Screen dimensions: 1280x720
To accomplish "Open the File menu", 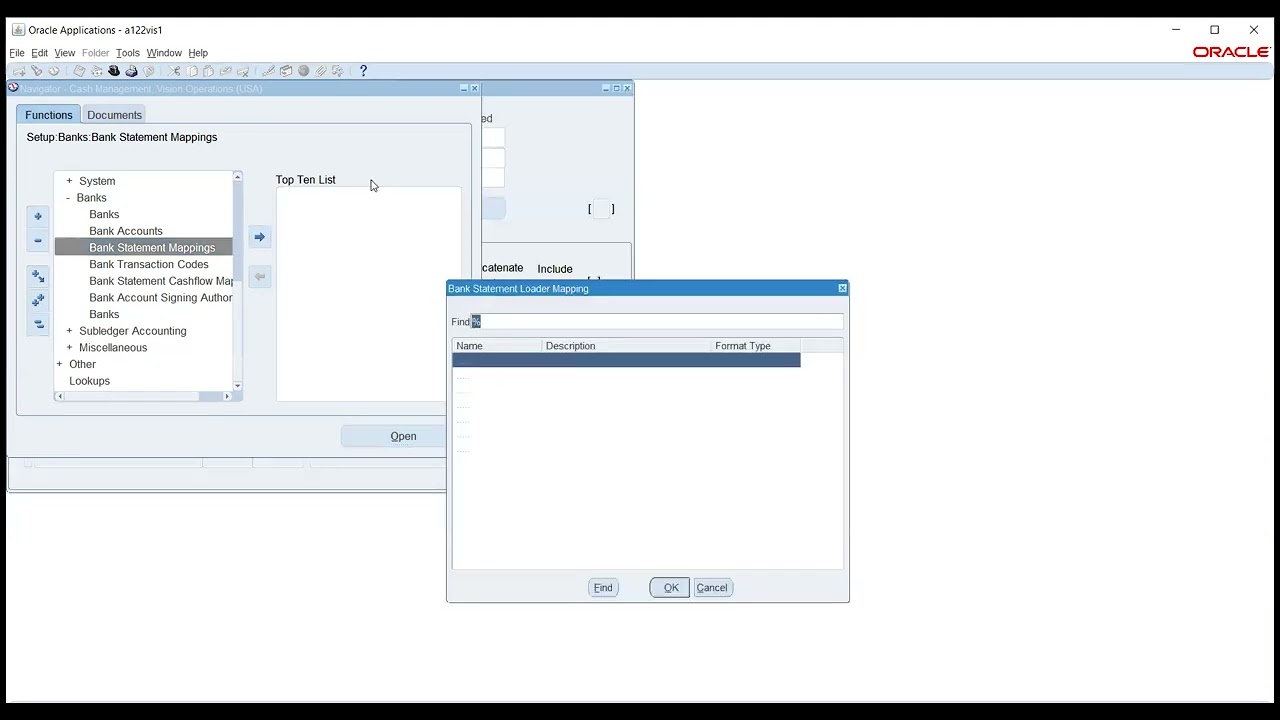I will pos(17,53).
